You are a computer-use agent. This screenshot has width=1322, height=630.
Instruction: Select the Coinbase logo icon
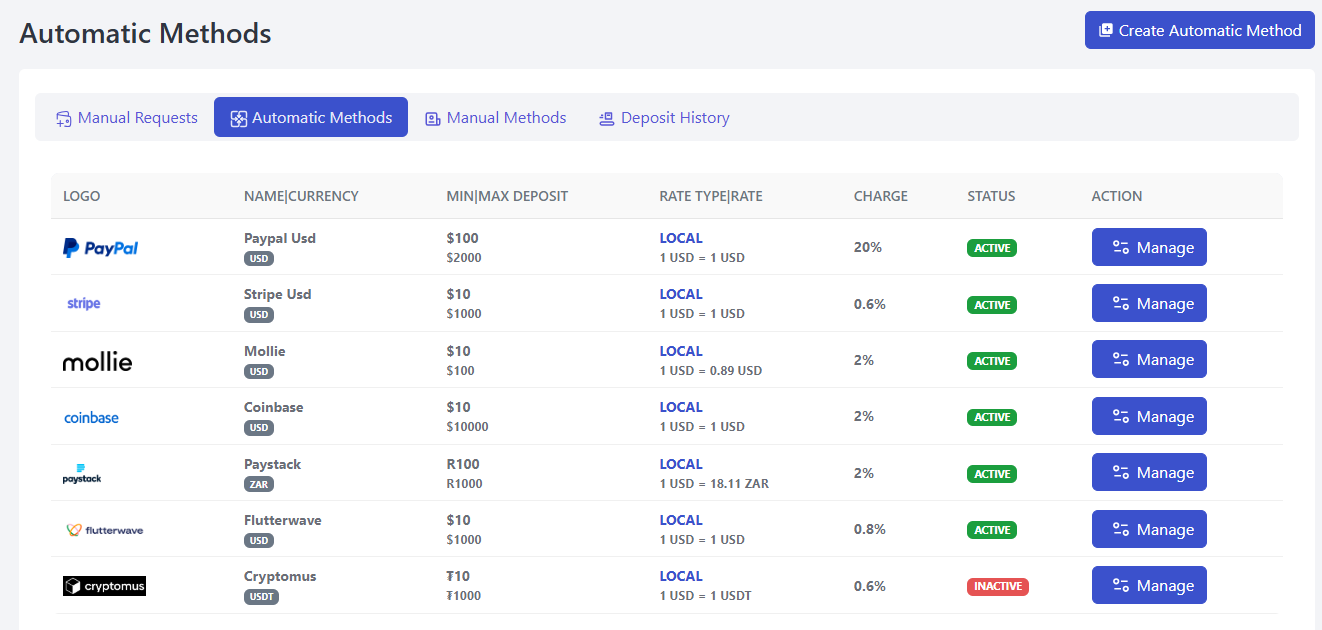pyautogui.click(x=91, y=417)
